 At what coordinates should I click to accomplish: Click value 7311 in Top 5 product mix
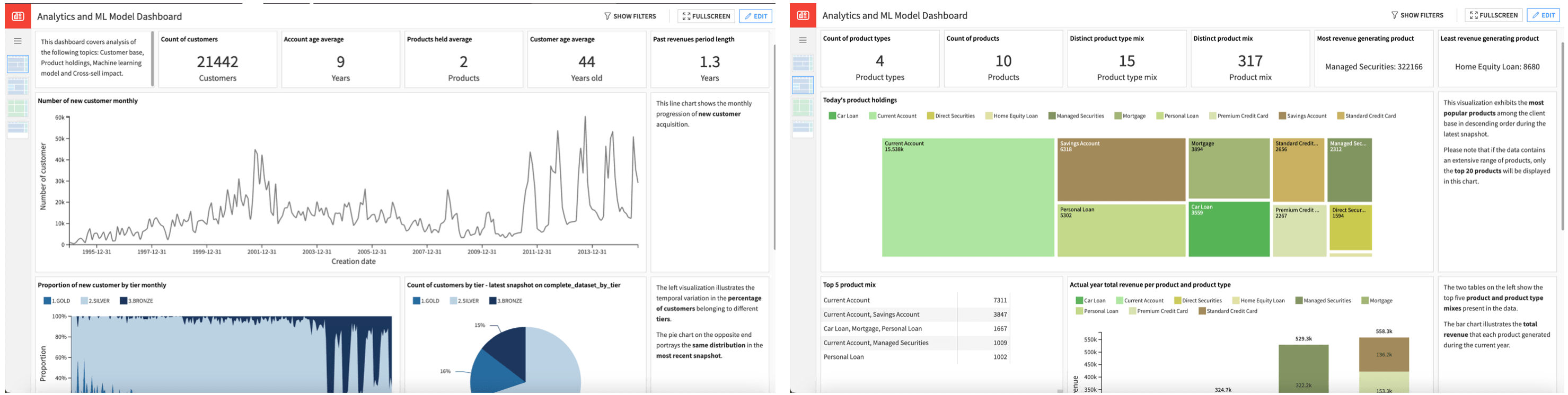pos(999,300)
